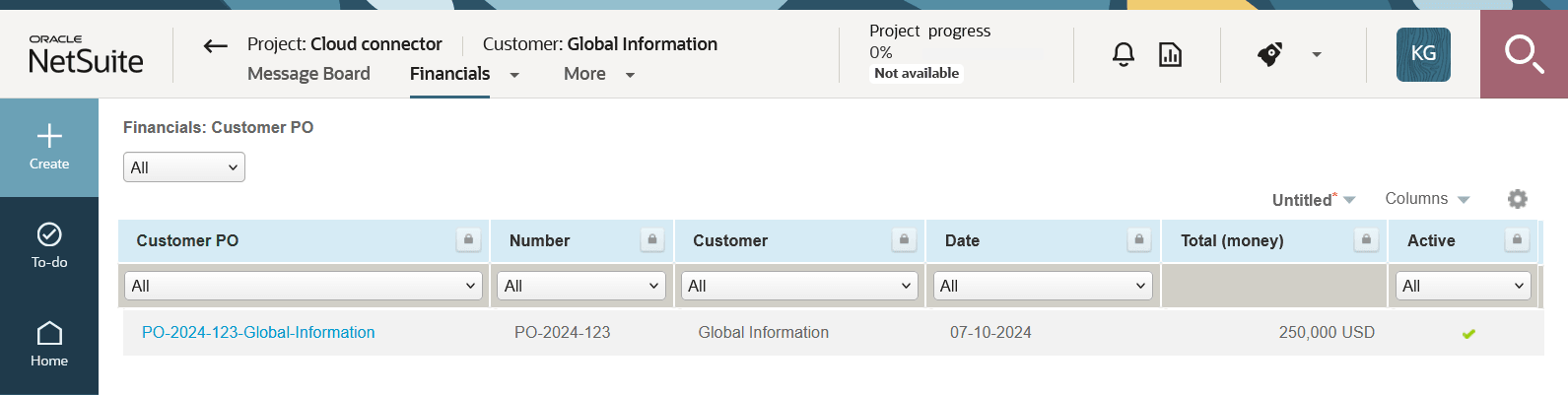
Task: Open the Message Board tab
Action: (308, 74)
